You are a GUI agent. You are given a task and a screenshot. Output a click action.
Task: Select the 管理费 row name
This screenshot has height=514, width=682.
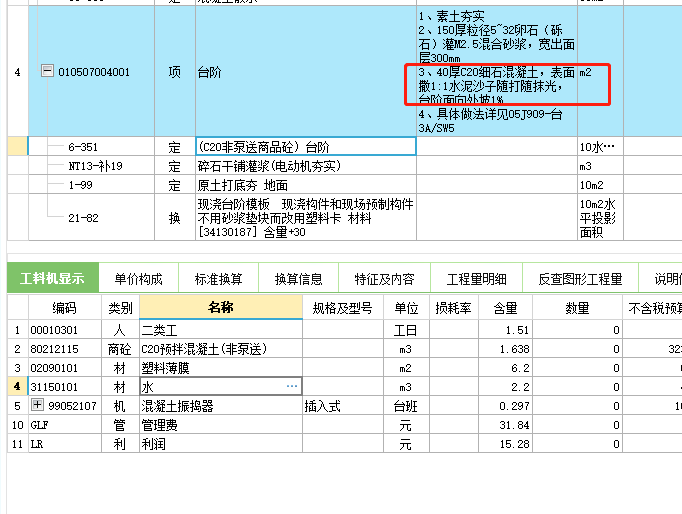pos(221,425)
